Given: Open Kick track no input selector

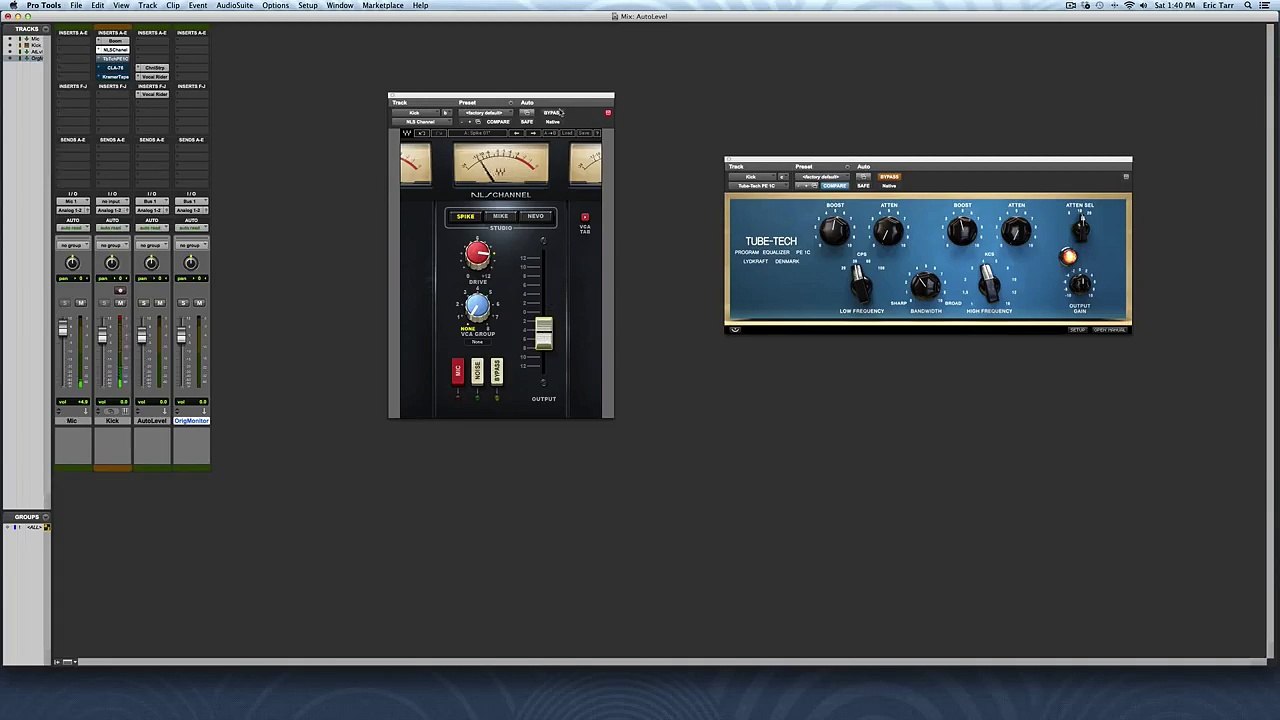Looking at the screenshot, I should [x=112, y=201].
